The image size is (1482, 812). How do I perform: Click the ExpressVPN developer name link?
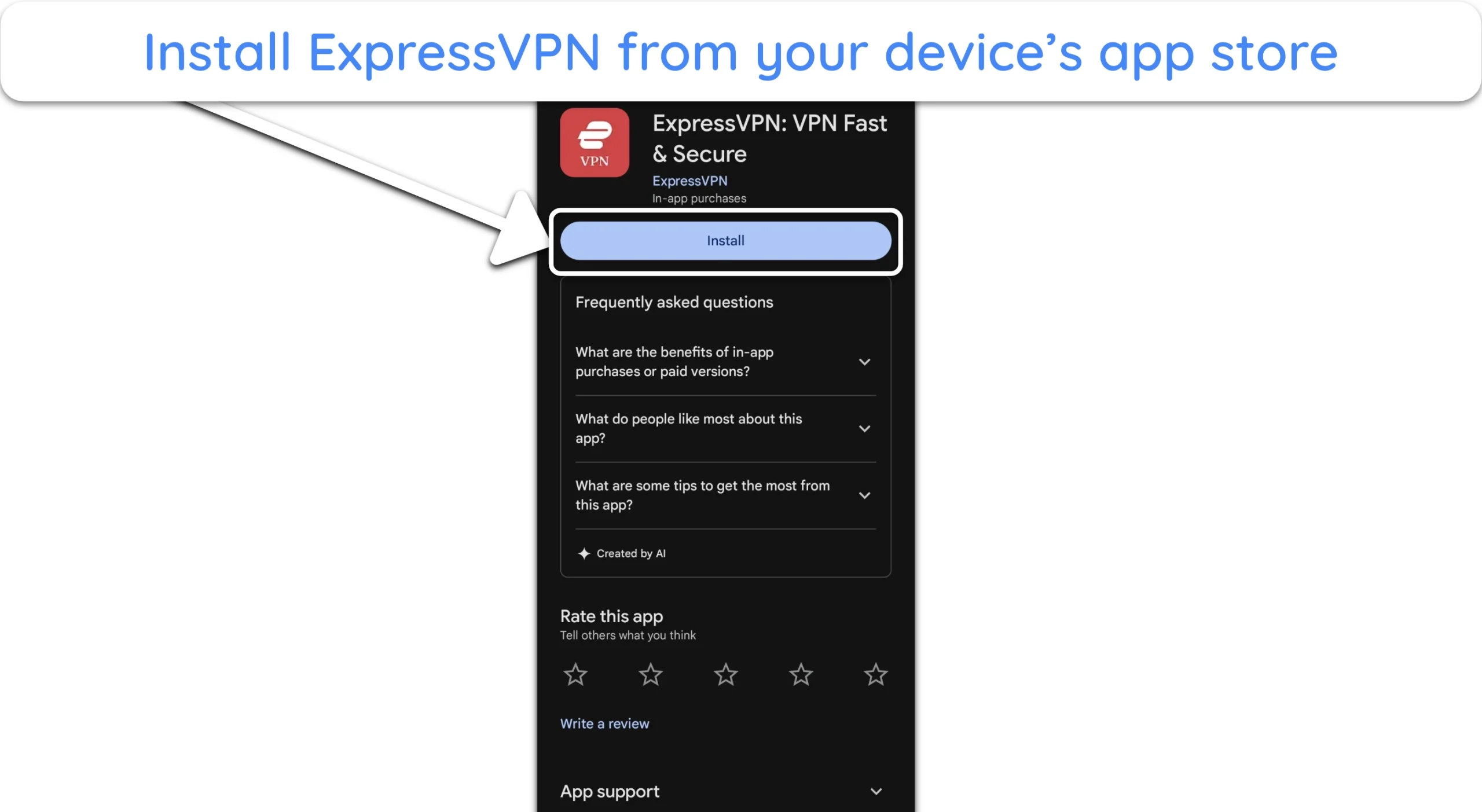pyautogui.click(x=690, y=181)
